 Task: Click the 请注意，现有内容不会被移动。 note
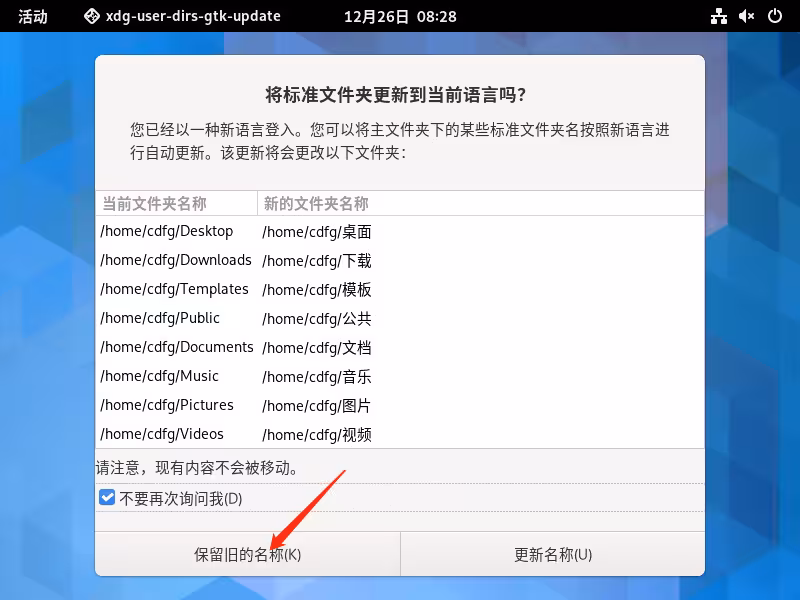(197, 467)
